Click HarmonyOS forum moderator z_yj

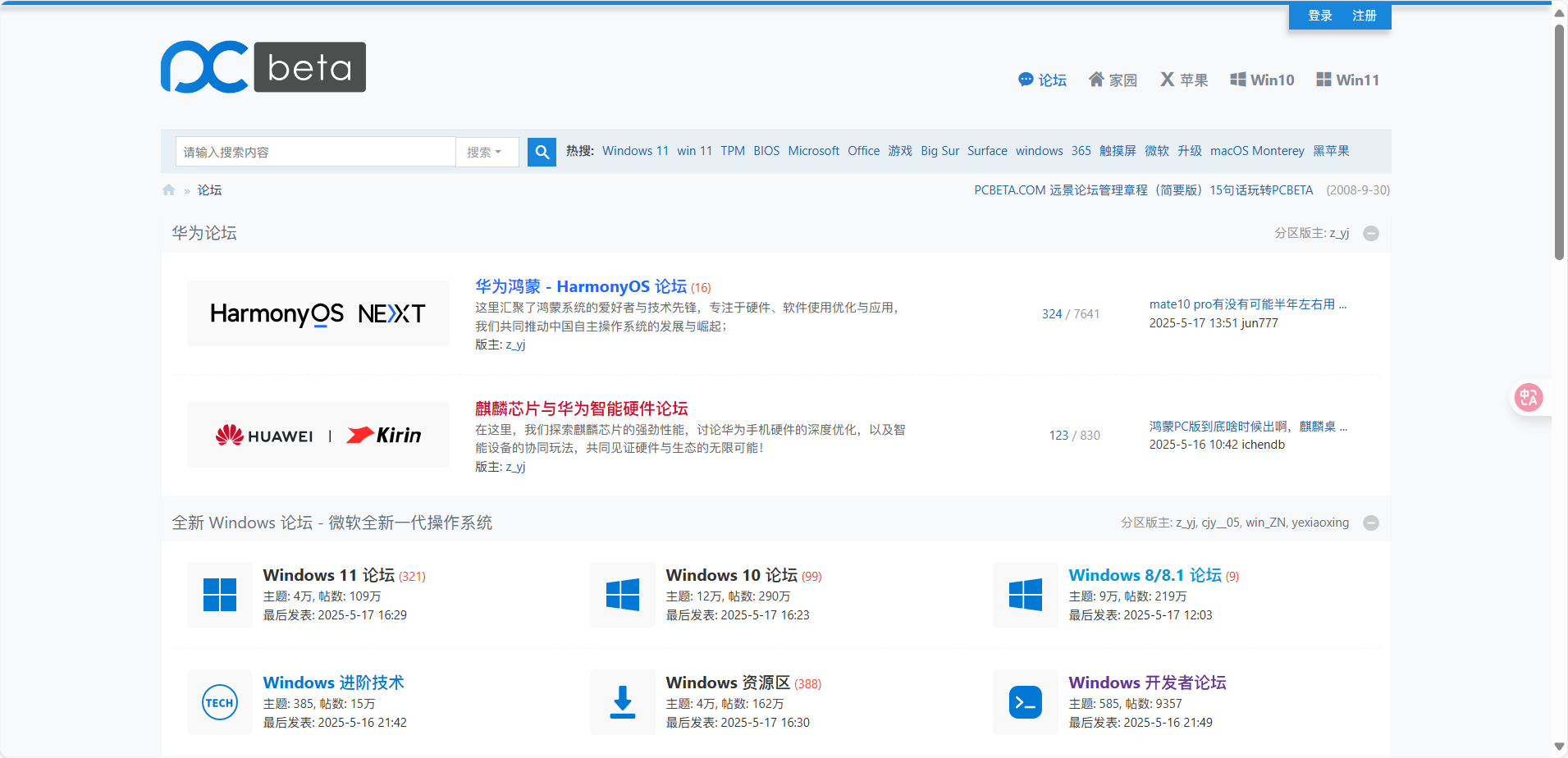tap(515, 345)
